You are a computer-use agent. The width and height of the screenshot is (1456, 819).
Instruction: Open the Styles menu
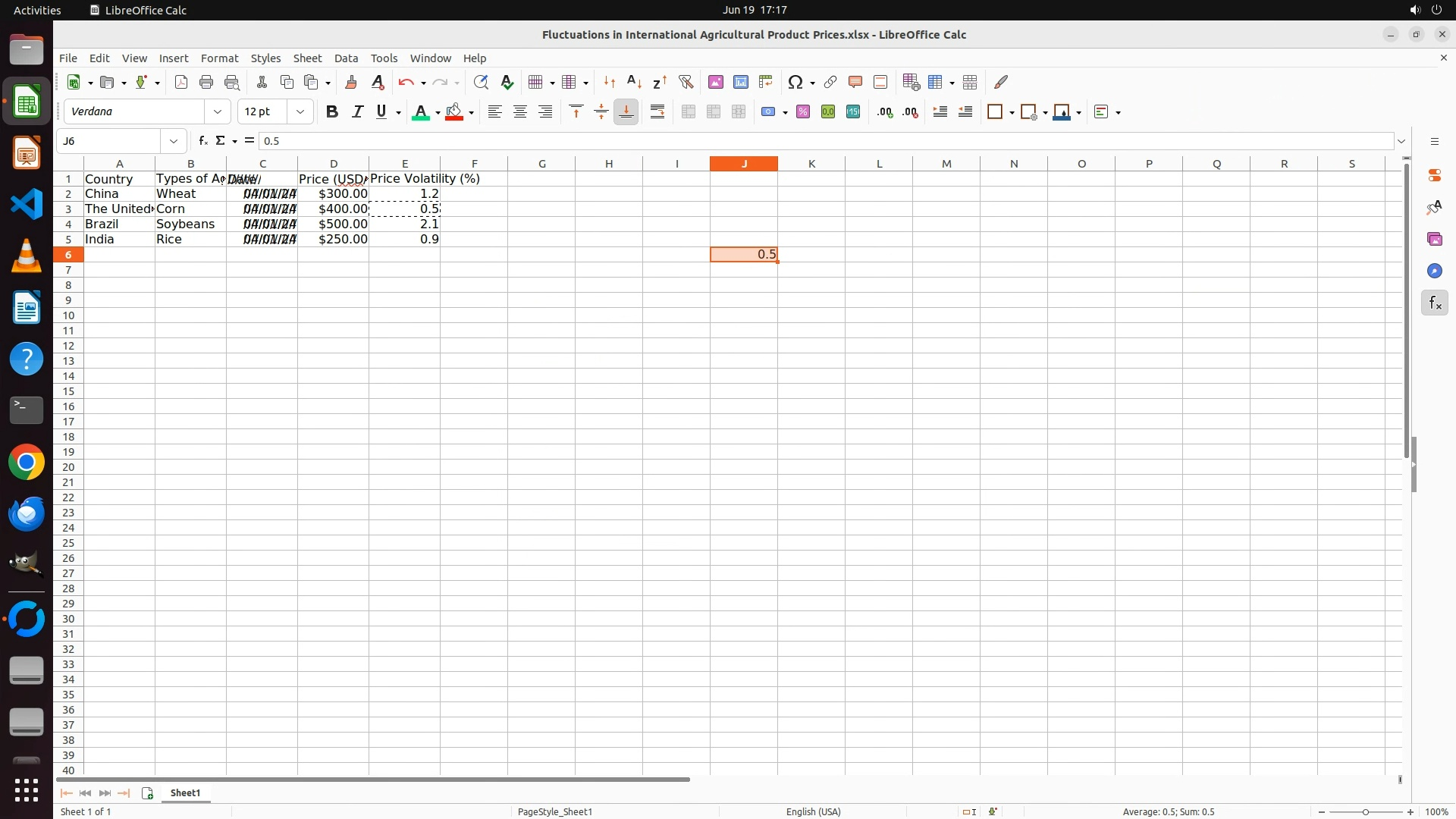pyautogui.click(x=265, y=58)
